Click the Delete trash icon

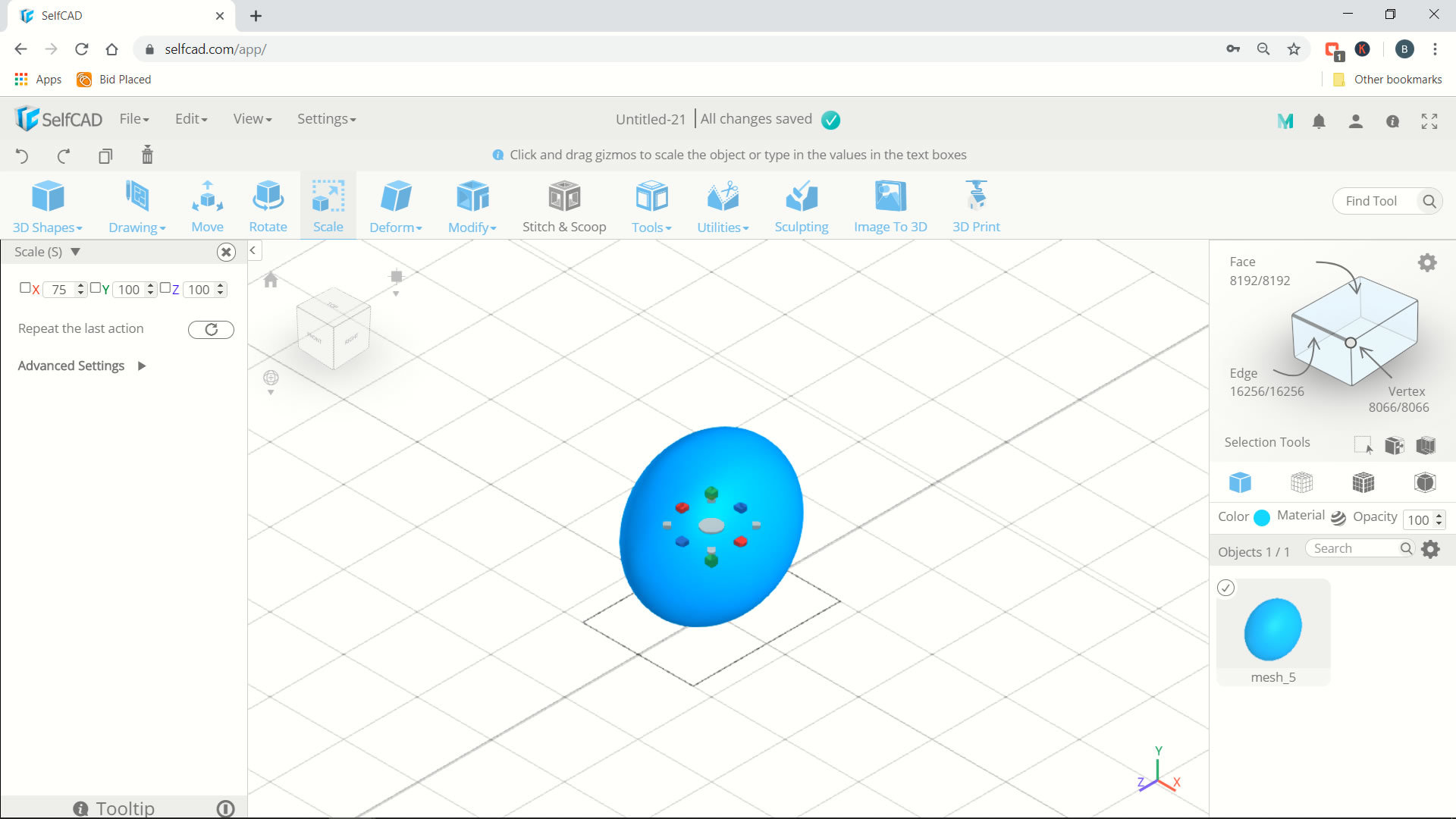[x=147, y=155]
